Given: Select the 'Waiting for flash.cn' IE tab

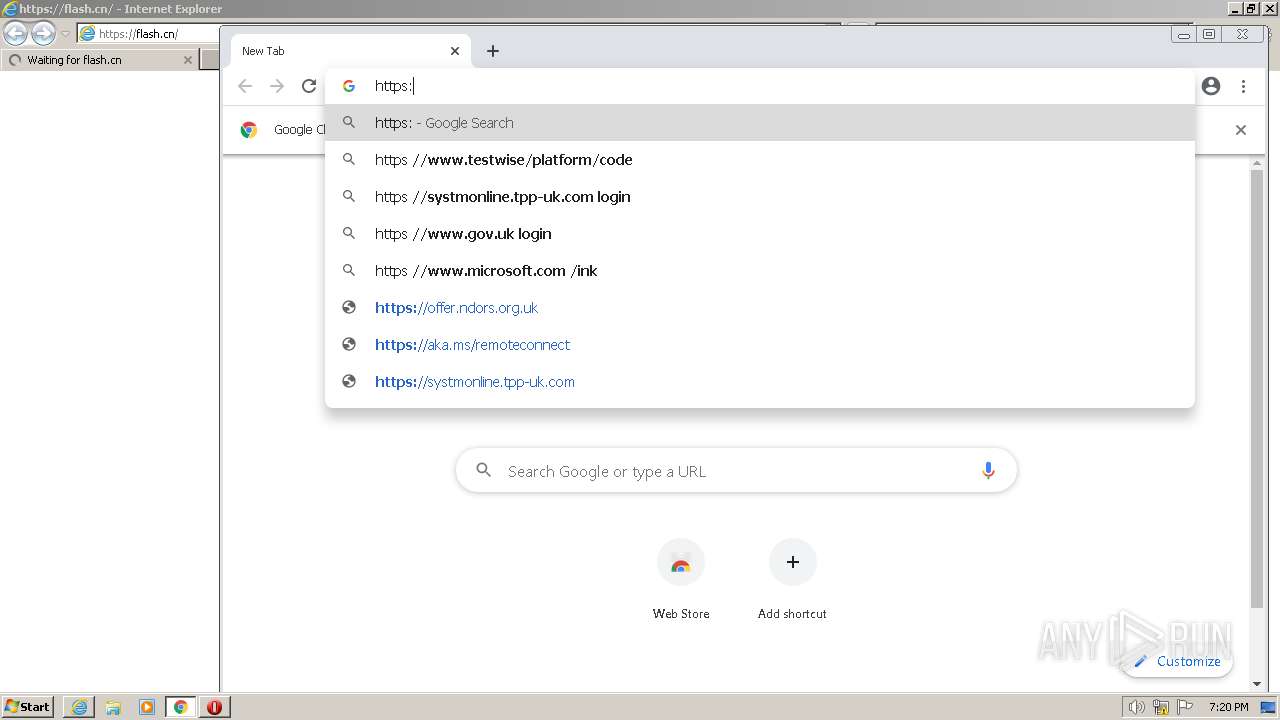Looking at the screenshot, I should tap(100, 60).
